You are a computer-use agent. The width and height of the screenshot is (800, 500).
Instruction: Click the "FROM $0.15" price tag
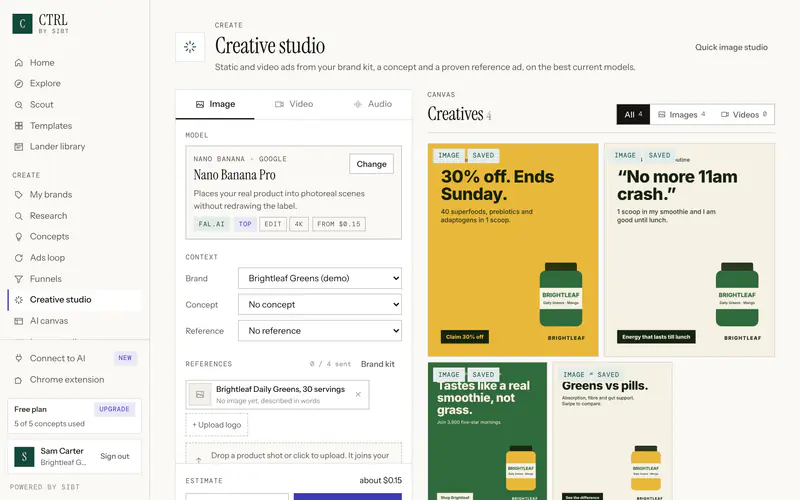click(339, 224)
